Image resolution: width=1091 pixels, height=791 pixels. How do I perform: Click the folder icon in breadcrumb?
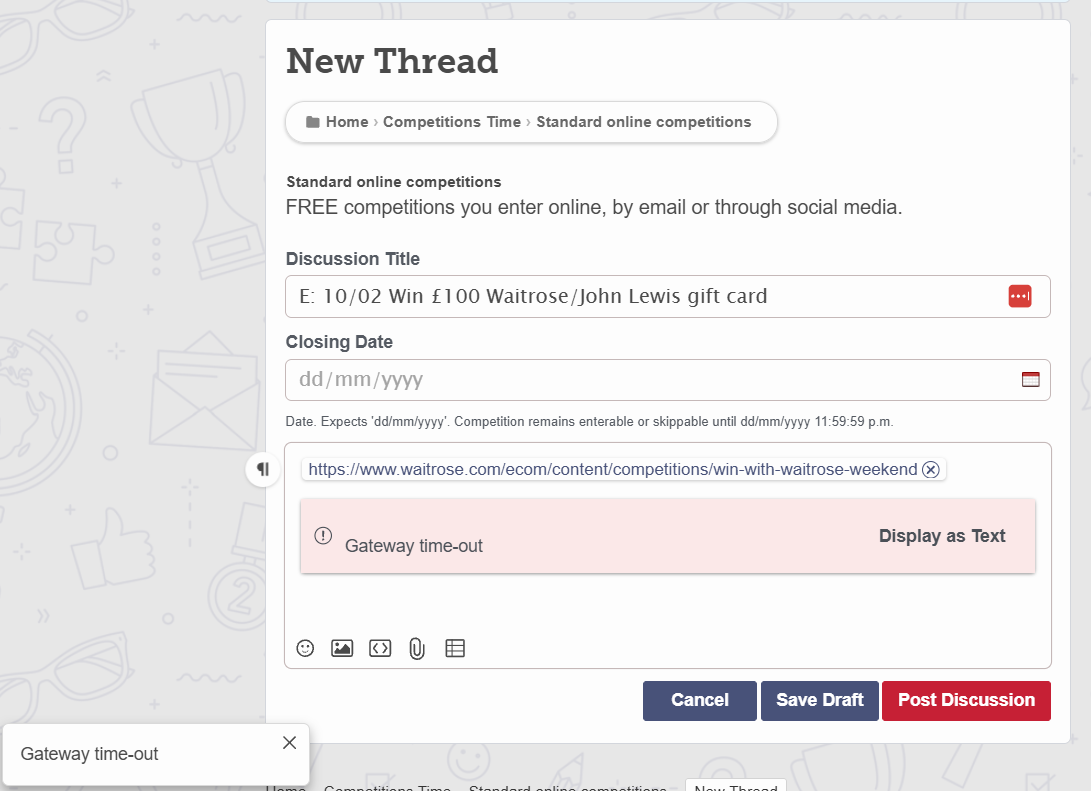tap(313, 122)
